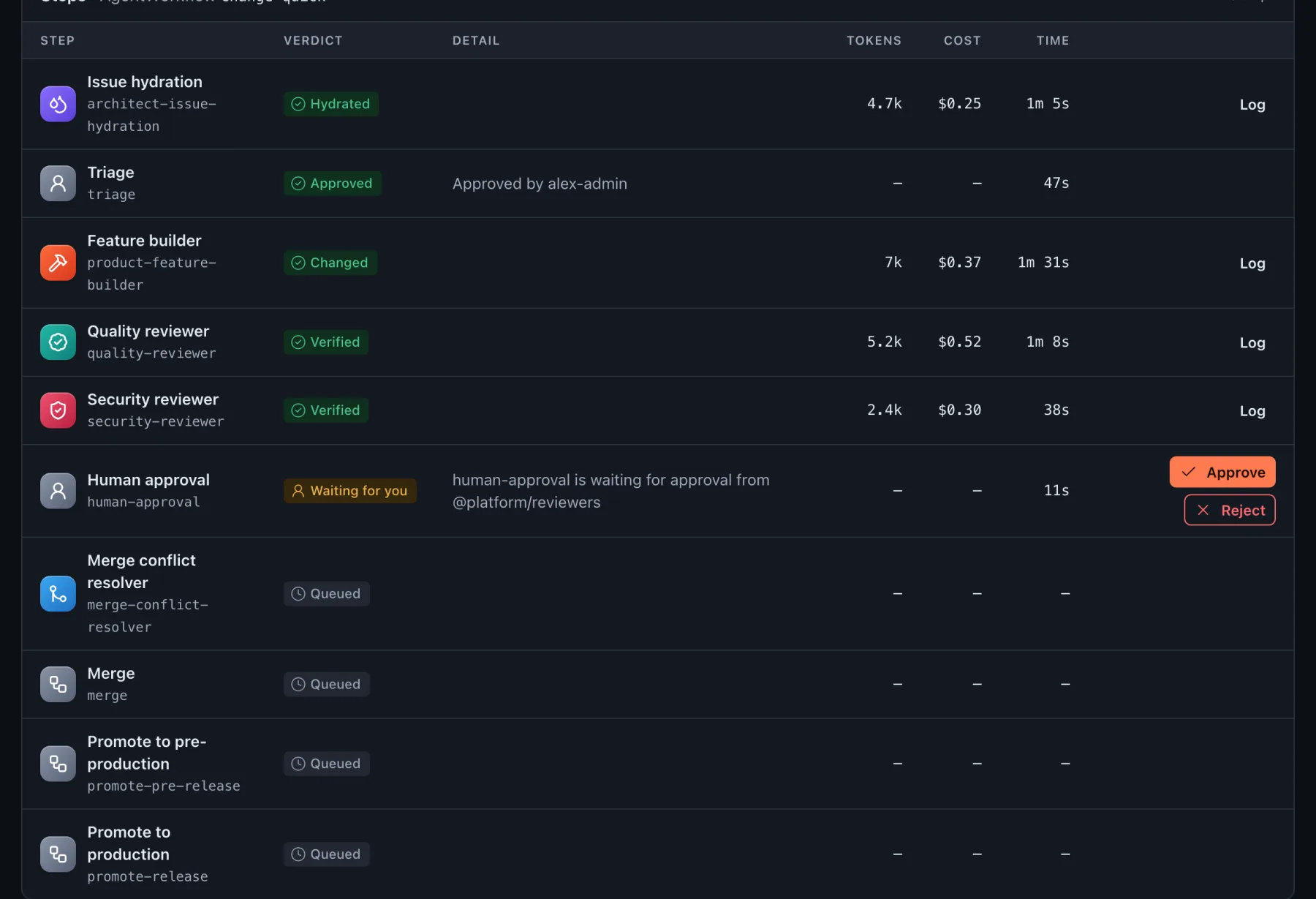1316x899 pixels.
Task: Click the Waiting for you badge
Action: click(x=349, y=491)
